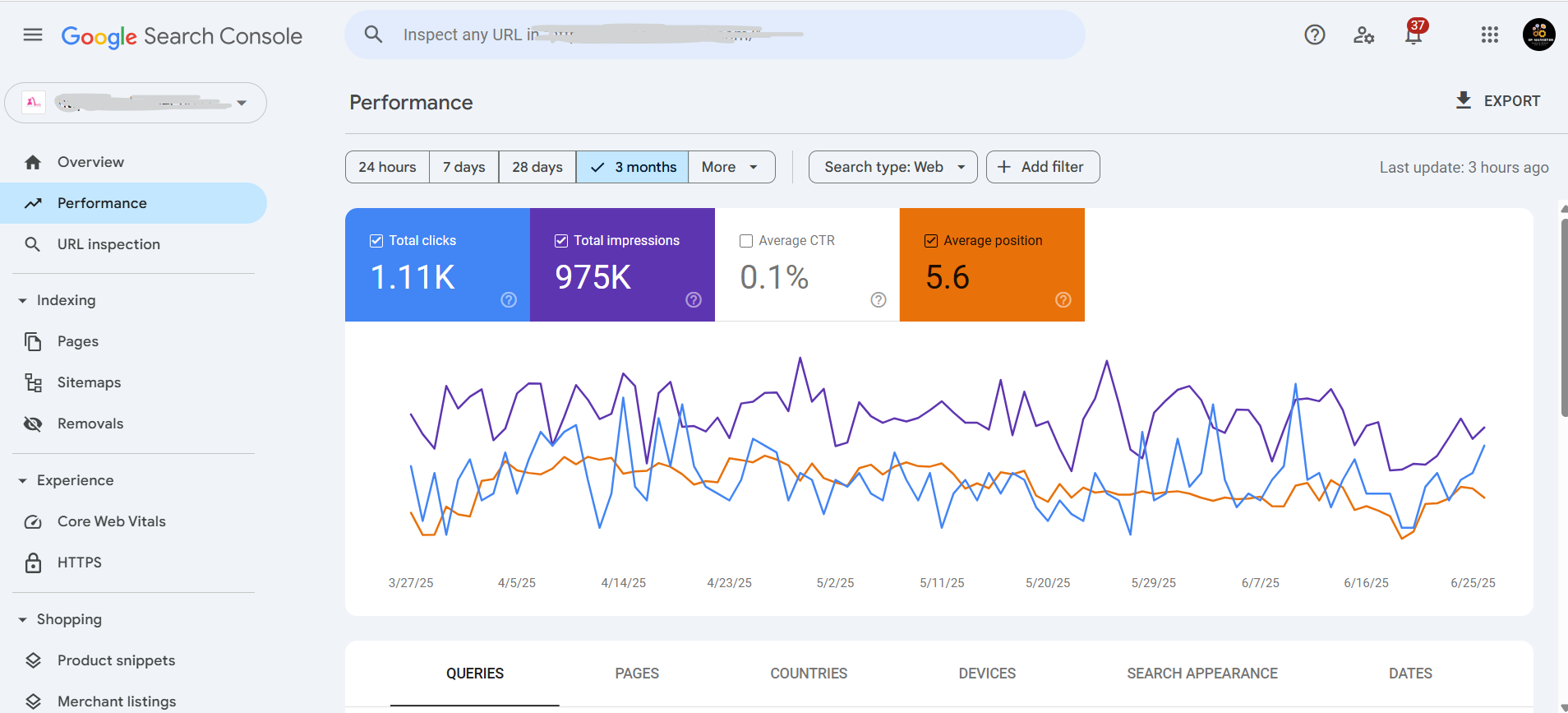Open the hamburger main menu
The height and width of the screenshot is (713, 1568).
33,35
